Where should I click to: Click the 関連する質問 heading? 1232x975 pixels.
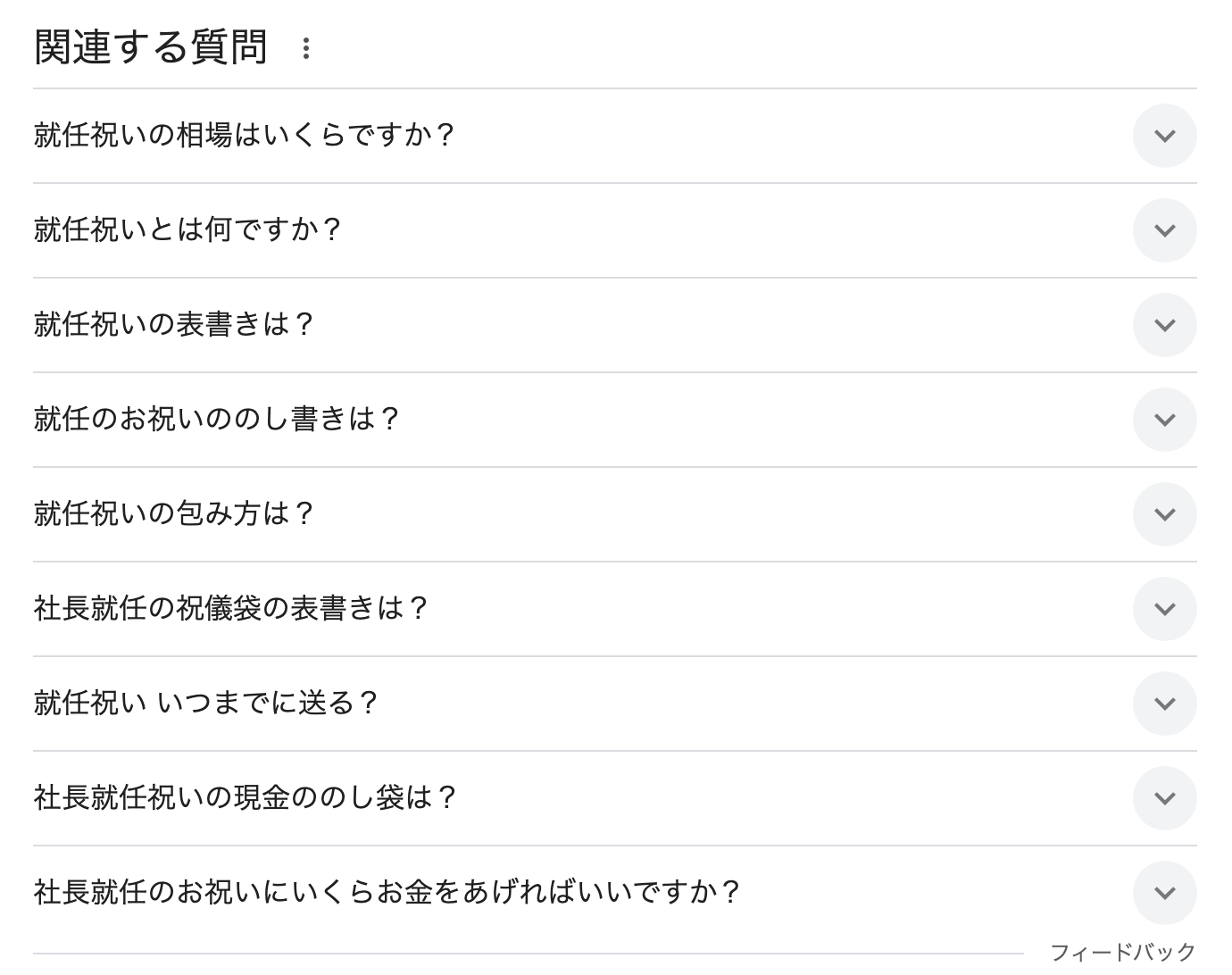[151, 47]
